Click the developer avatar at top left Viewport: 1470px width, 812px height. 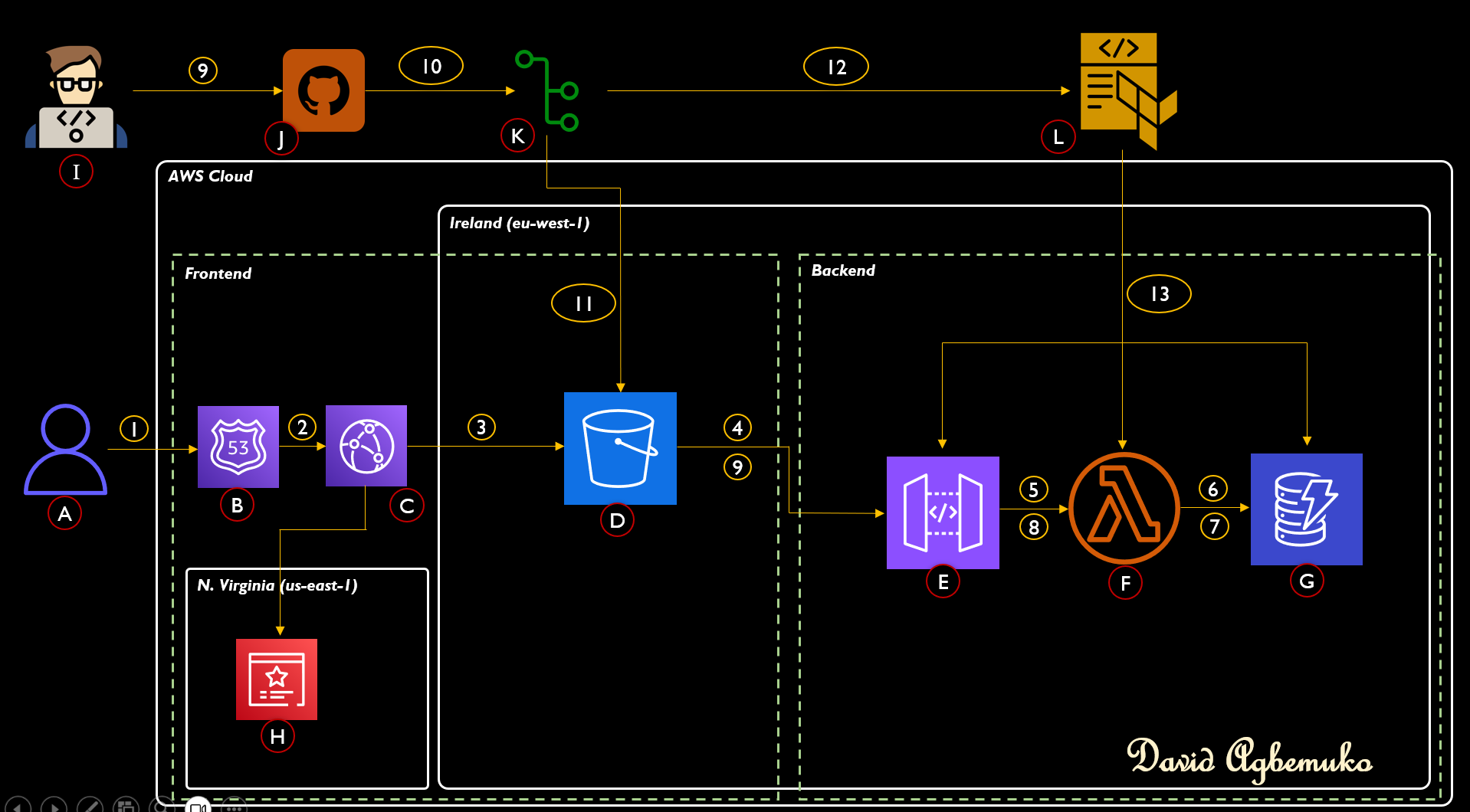click(76, 97)
